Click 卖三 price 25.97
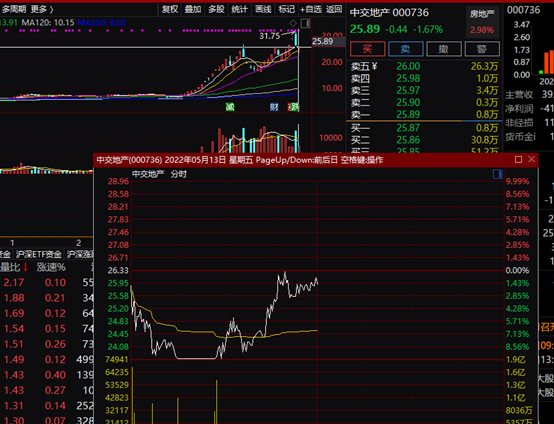Image resolution: width=554 pixels, height=424 pixels. [408, 90]
